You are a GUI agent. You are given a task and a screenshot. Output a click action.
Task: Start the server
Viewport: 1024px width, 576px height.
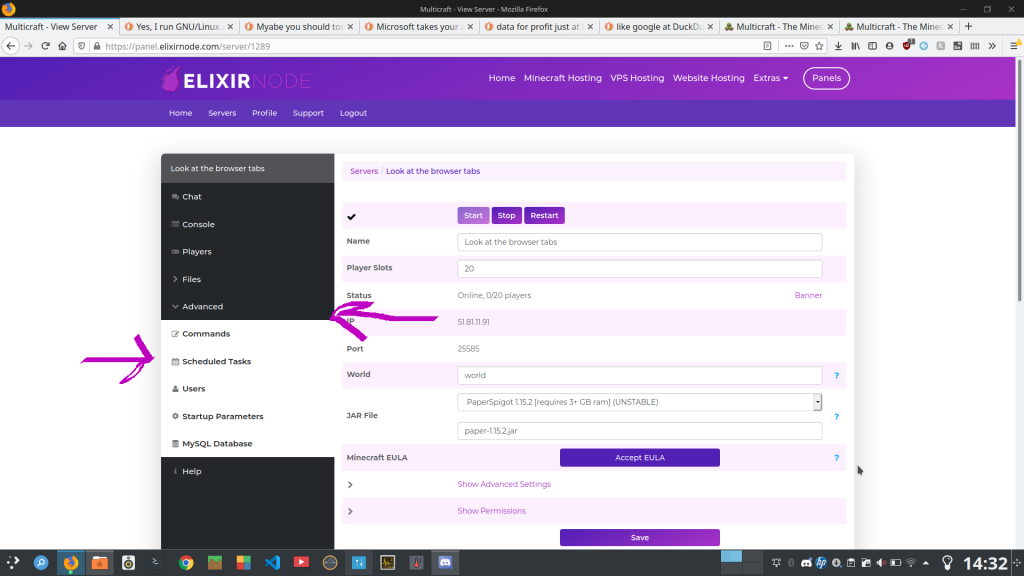click(x=473, y=216)
